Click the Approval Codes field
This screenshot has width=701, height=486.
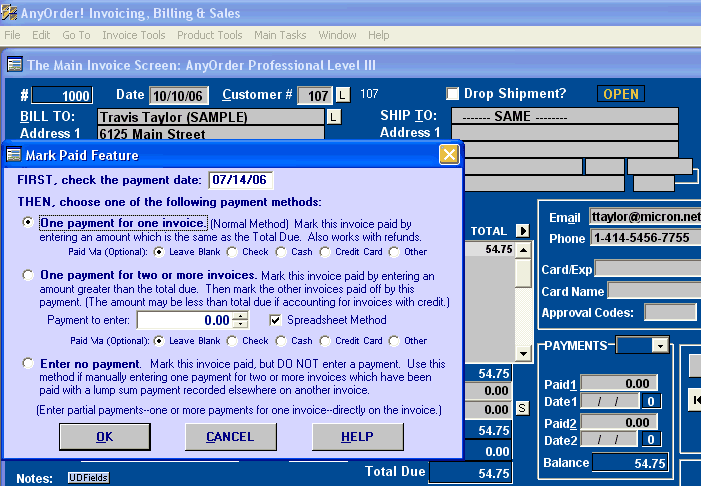670,312
